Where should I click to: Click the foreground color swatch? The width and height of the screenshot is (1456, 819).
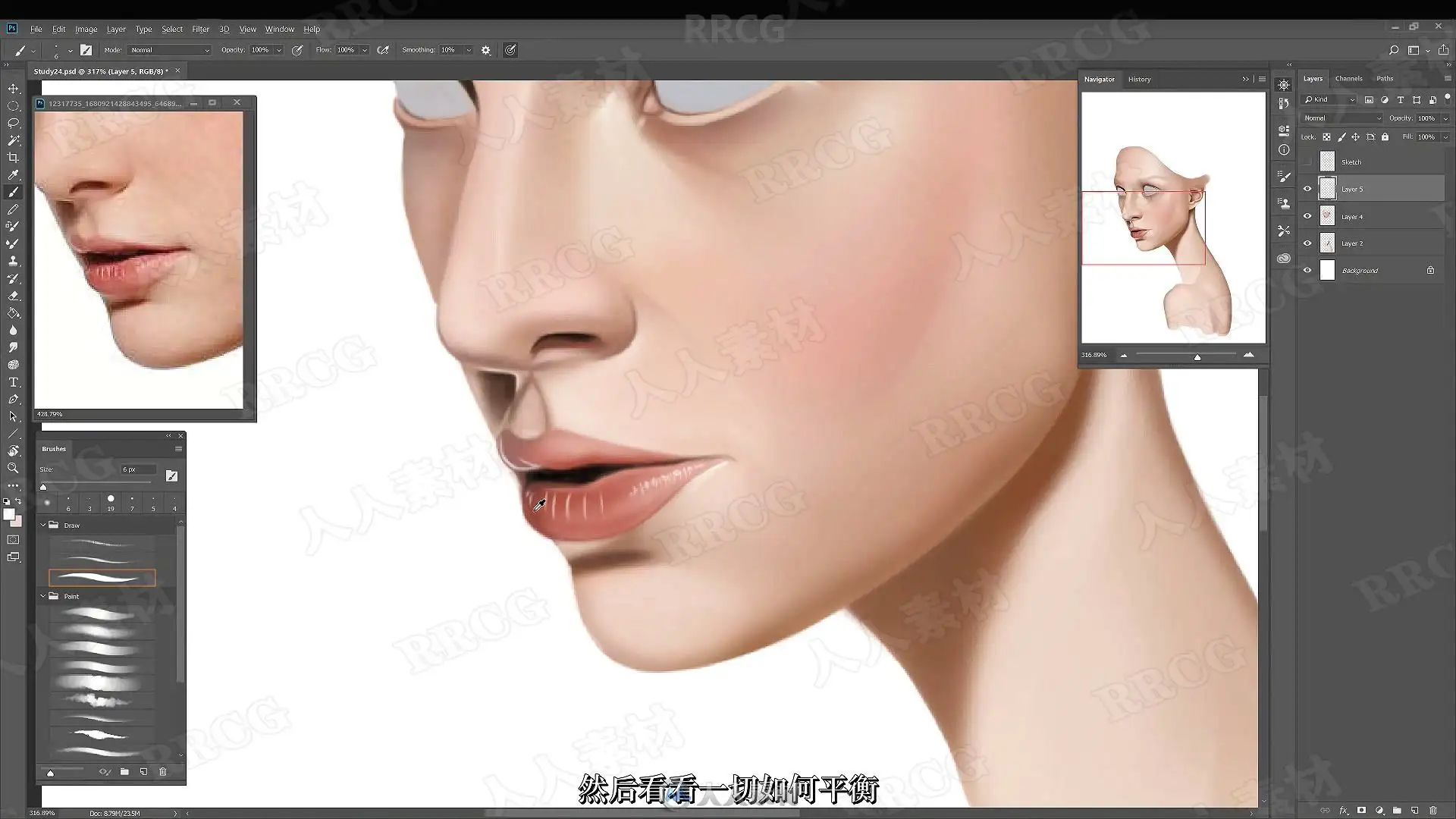coord(9,514)
